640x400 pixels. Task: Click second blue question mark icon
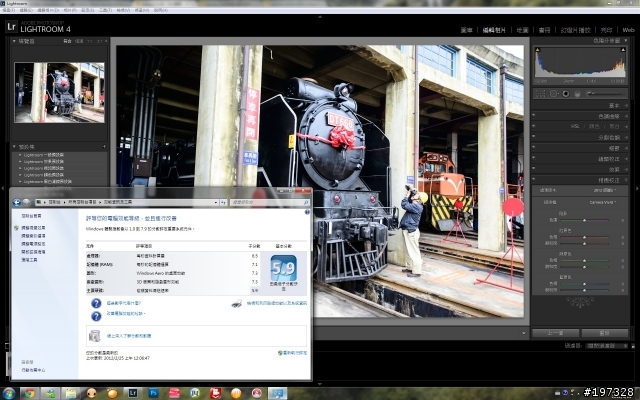point(96,316)
